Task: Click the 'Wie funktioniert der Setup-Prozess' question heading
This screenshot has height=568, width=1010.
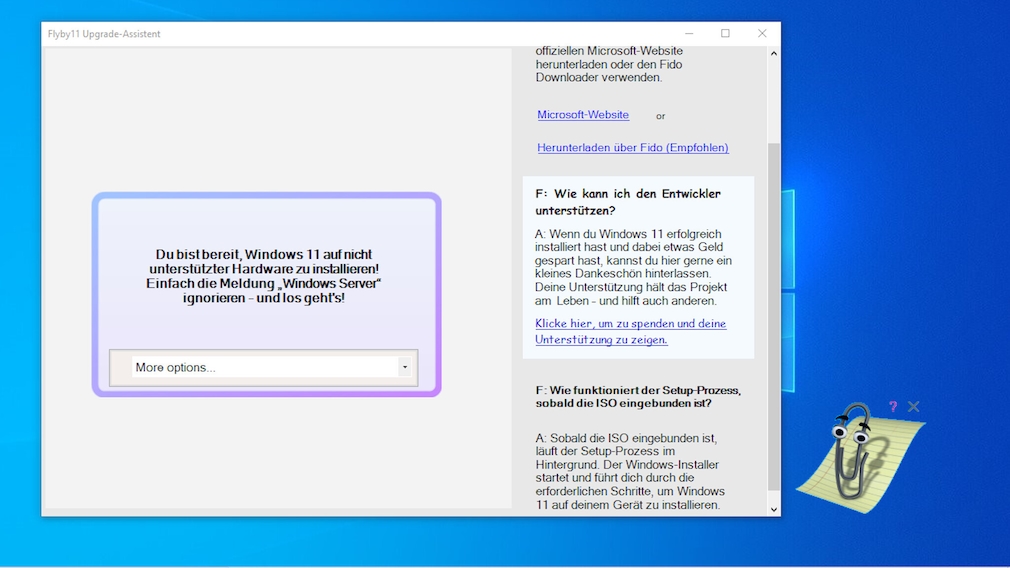Action: tap(637, 396)
